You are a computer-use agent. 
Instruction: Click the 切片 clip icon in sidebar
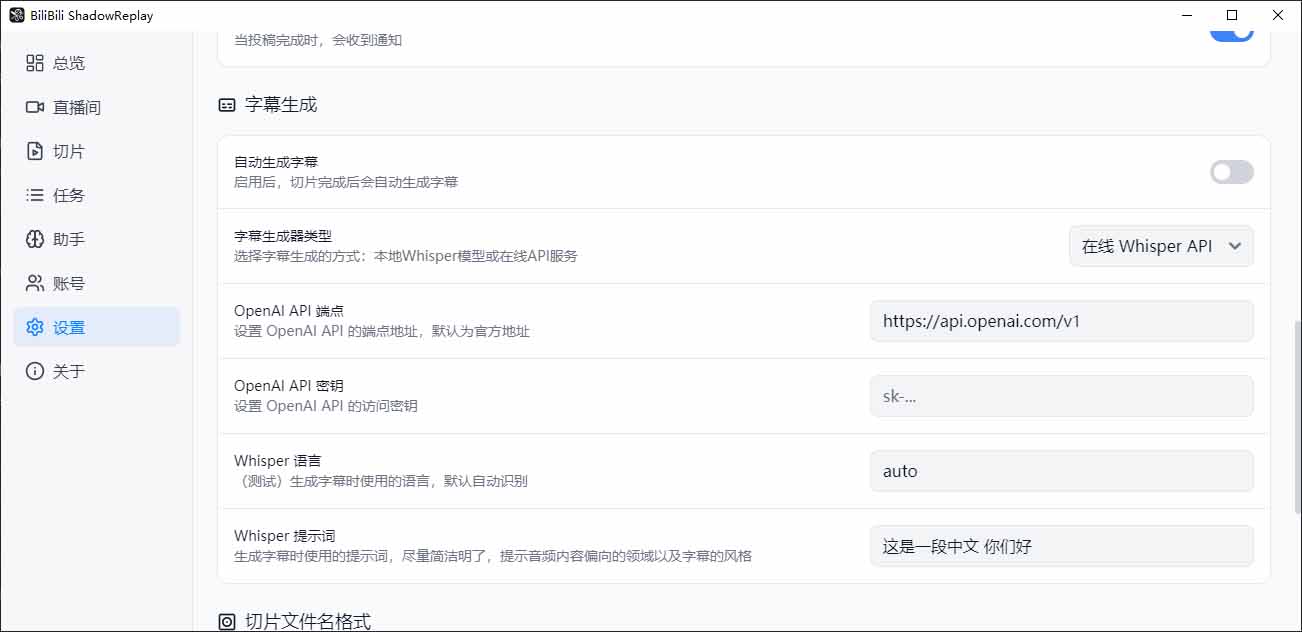35,151
